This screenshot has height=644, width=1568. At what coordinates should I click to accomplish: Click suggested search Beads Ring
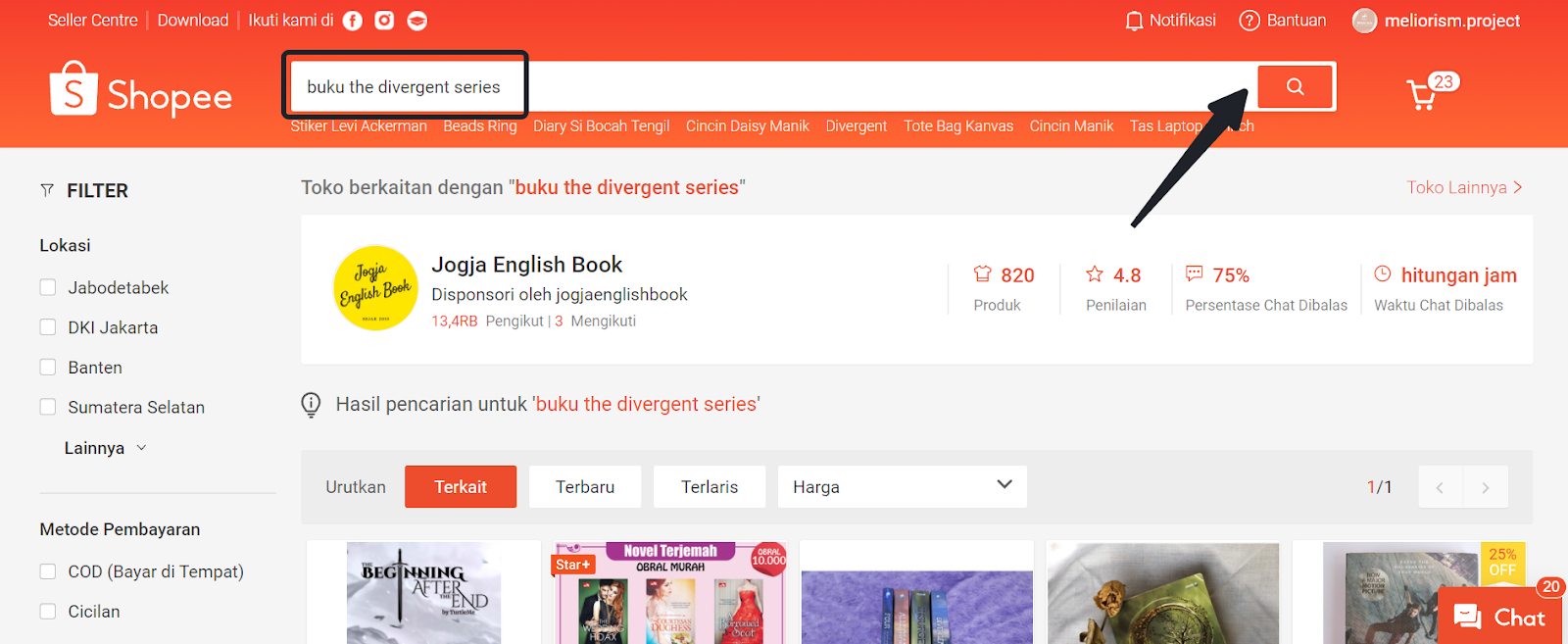(480, 126)
